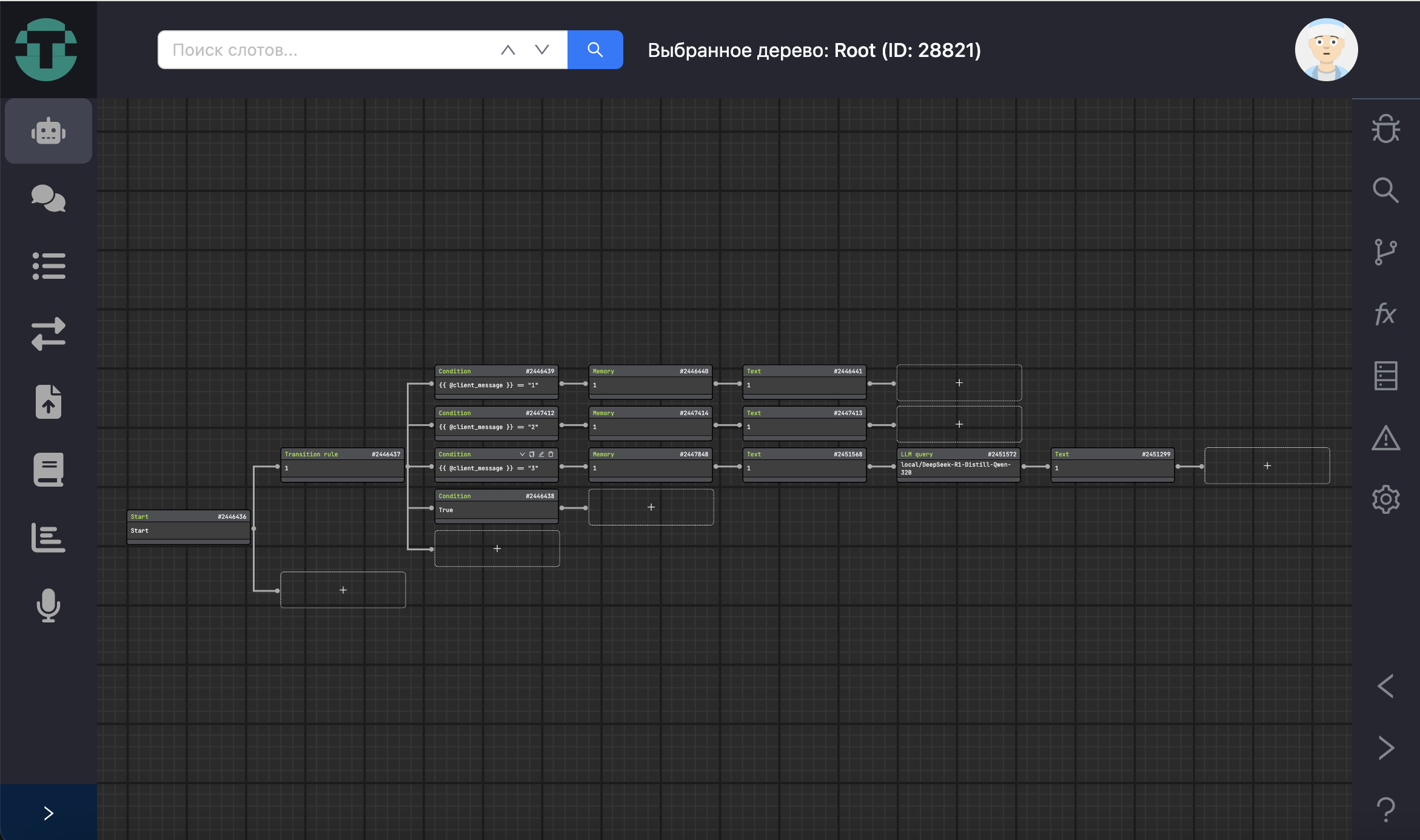The height and width of the screenshot is (840, 1420).
Task: Add a node after the LLM branch's last Text node
Action: (1267, 465)
